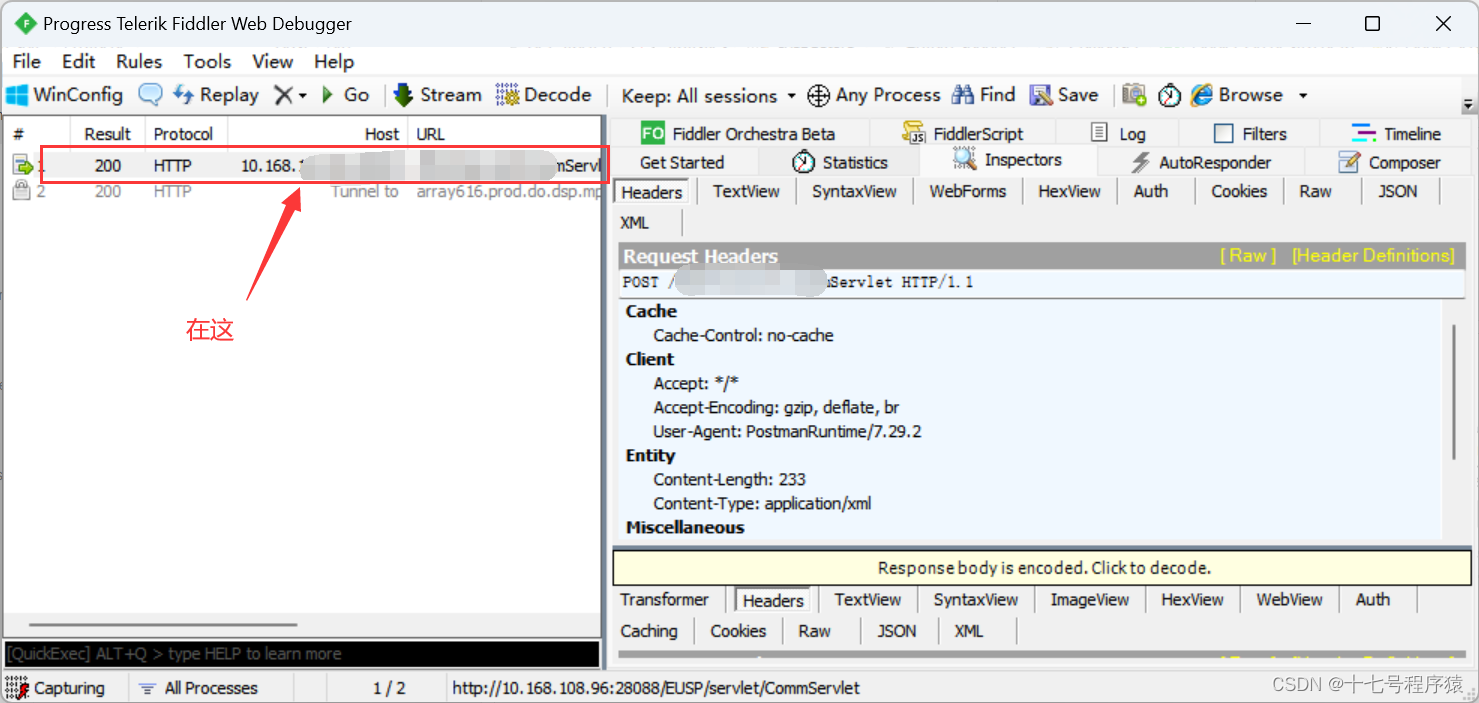Toggle Decode option in toolbar

pos(544,95)
